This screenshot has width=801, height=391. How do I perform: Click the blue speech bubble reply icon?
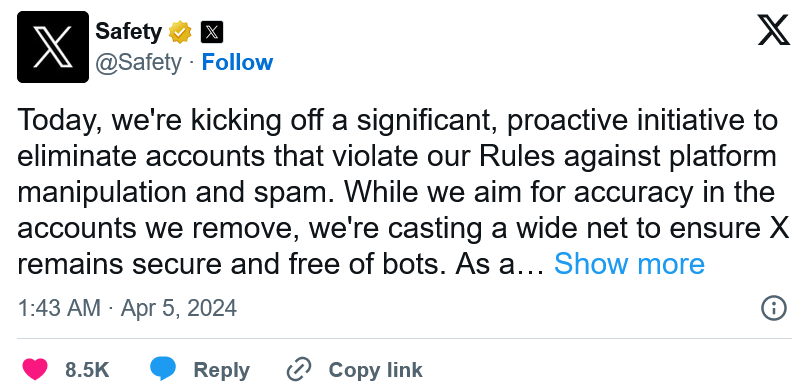click(162, 370)
